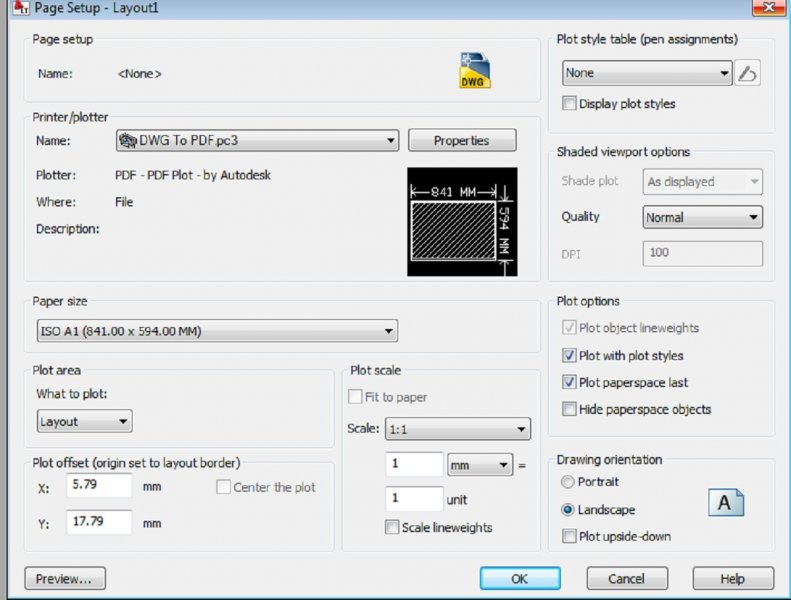791x600 pixels.
Task: Click the Y plot offset field
Action: click(99, 521)
